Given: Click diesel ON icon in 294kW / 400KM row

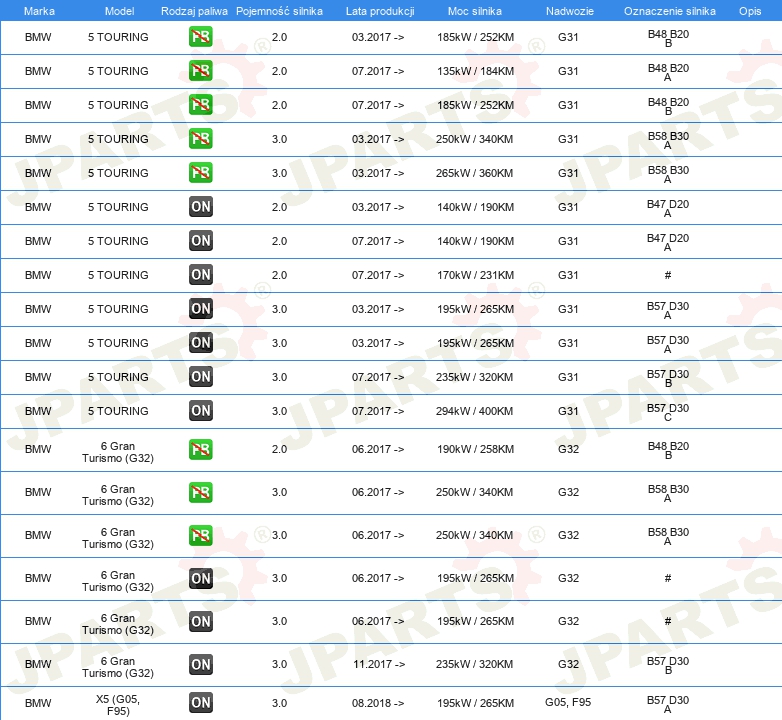Looking at the screenshot, I should click(x=201, y=411).
